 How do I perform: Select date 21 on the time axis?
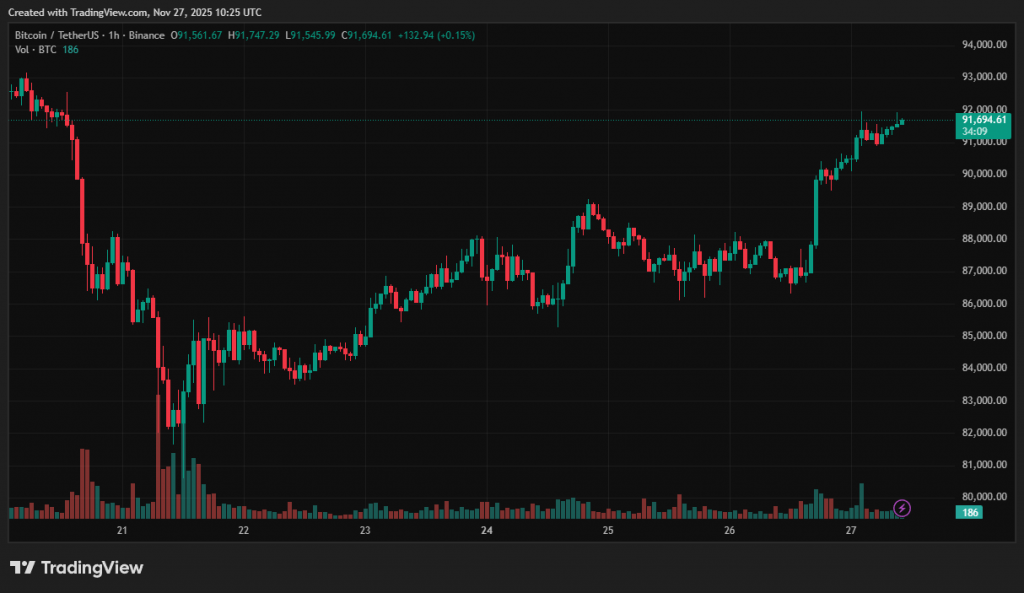[122, 531]
